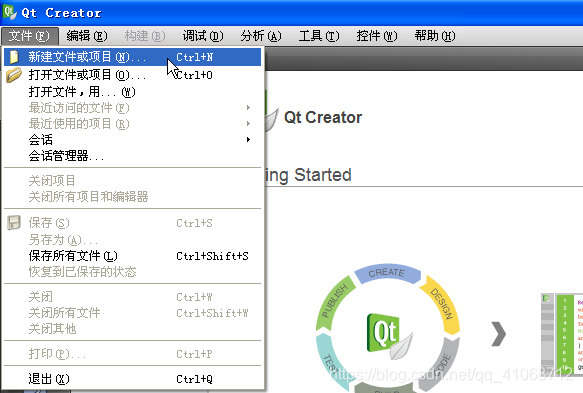Image resolution: width=583 pixels, height=393 pixels.
Task: Open the 编辑(E) menu
Action: pyautogui.click(x=87, y=36)
